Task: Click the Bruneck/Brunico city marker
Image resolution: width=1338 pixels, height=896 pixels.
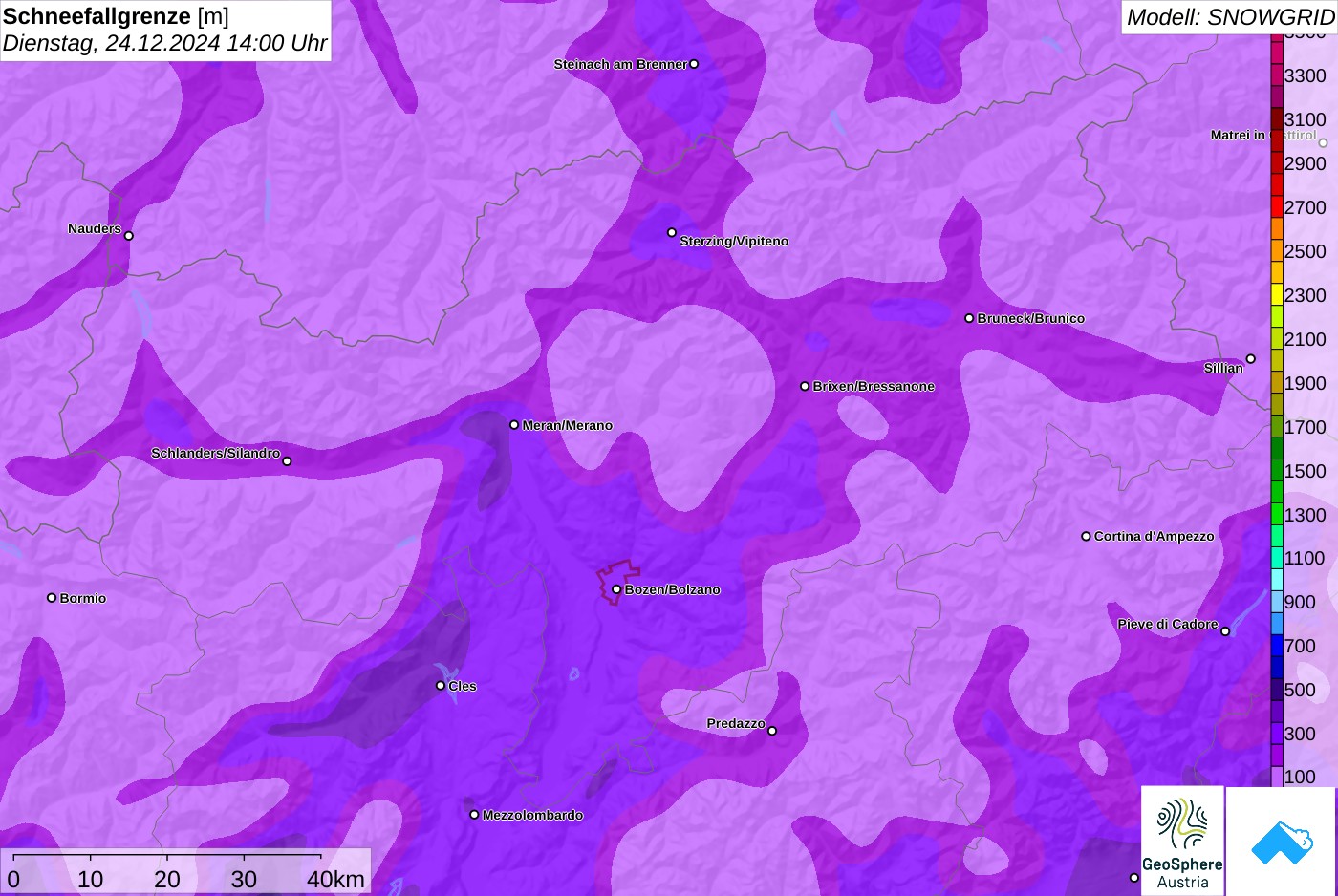Action: 969,318
